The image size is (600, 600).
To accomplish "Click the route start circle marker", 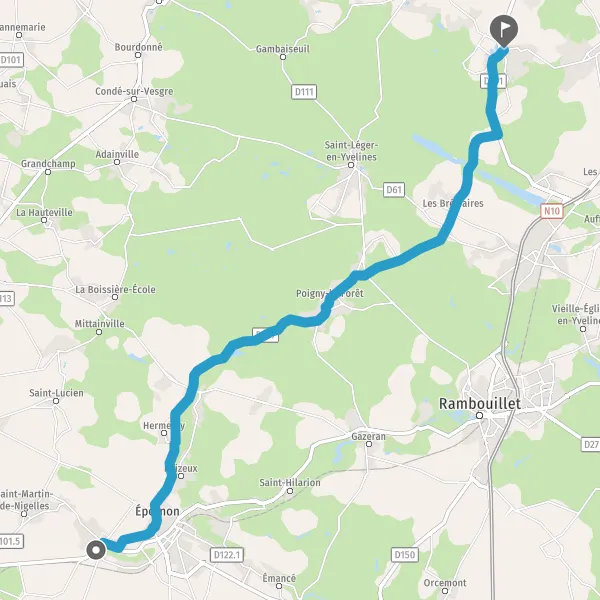I will pyautogui.click(x=96, y=551).
